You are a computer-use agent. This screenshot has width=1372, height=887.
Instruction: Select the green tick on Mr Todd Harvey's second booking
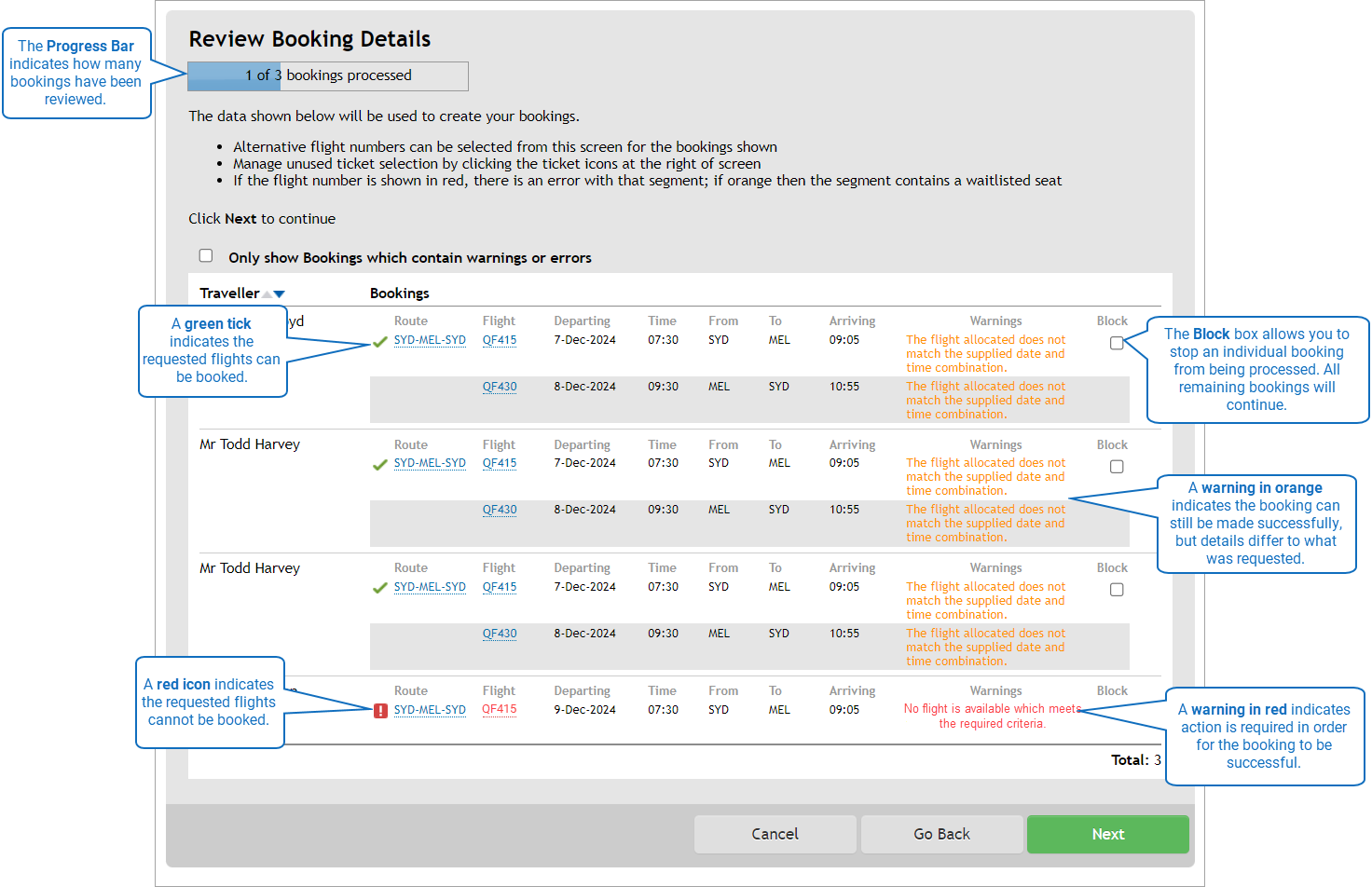(x=378, y=464)
